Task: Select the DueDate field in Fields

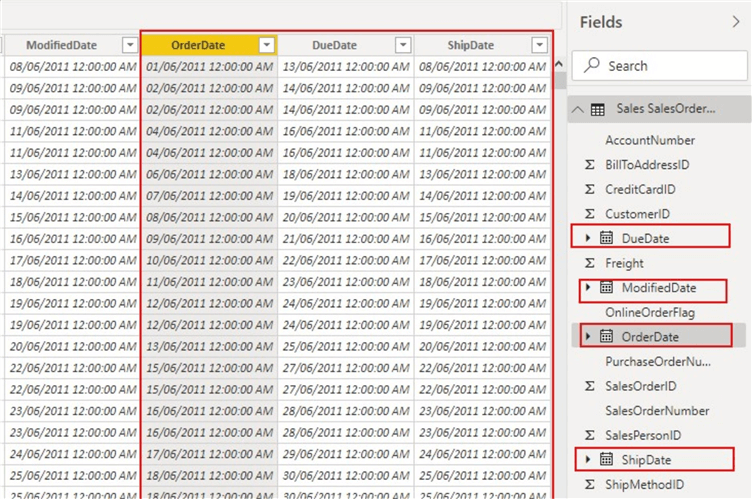Action: pos(646,238)
